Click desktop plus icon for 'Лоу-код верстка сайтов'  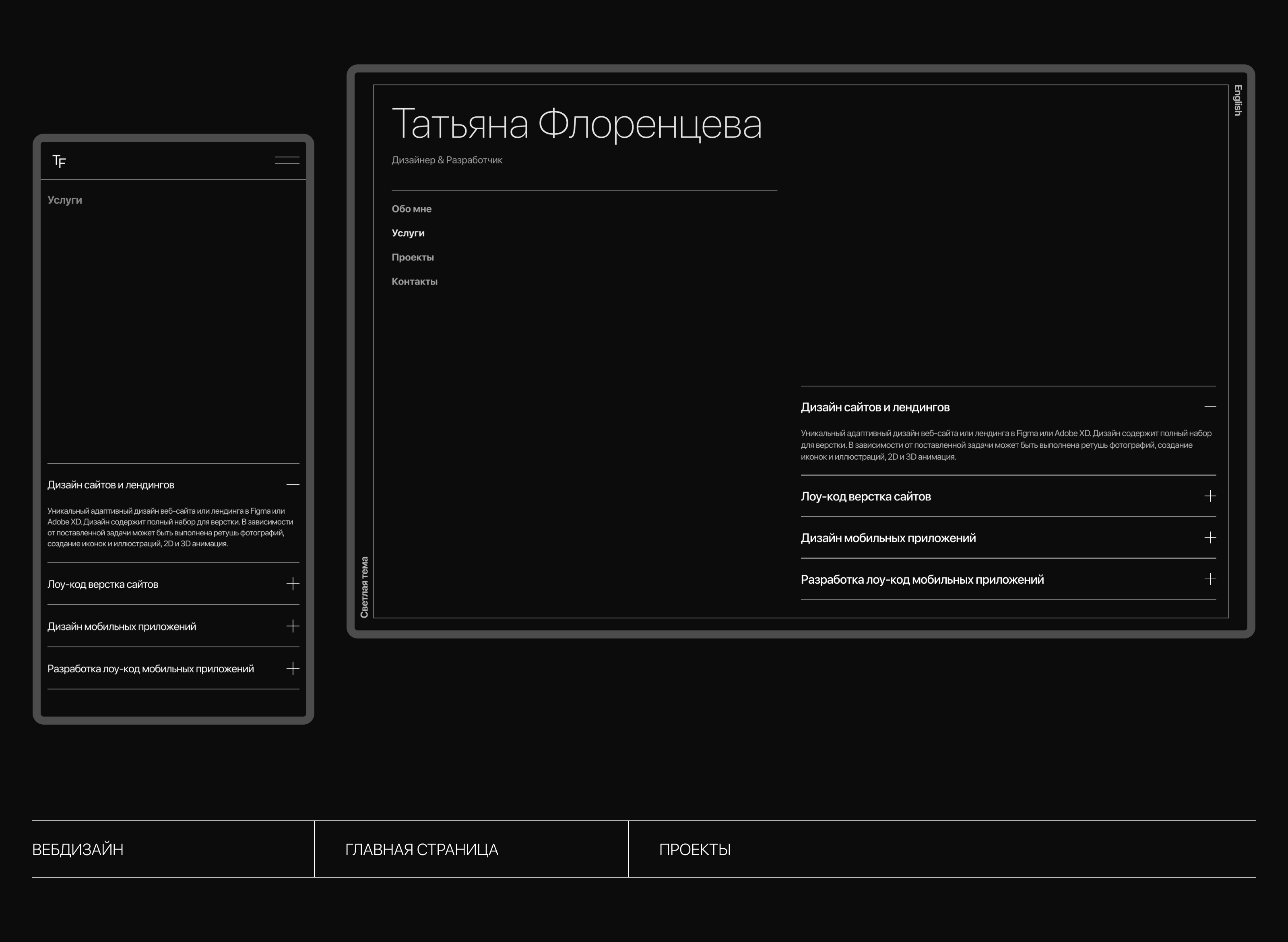(x=1210, y=496)
